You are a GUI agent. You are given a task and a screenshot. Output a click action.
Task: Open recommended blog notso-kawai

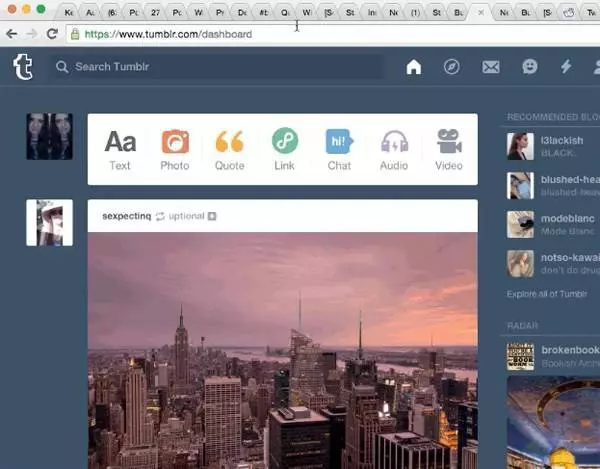tap(570, 257)
